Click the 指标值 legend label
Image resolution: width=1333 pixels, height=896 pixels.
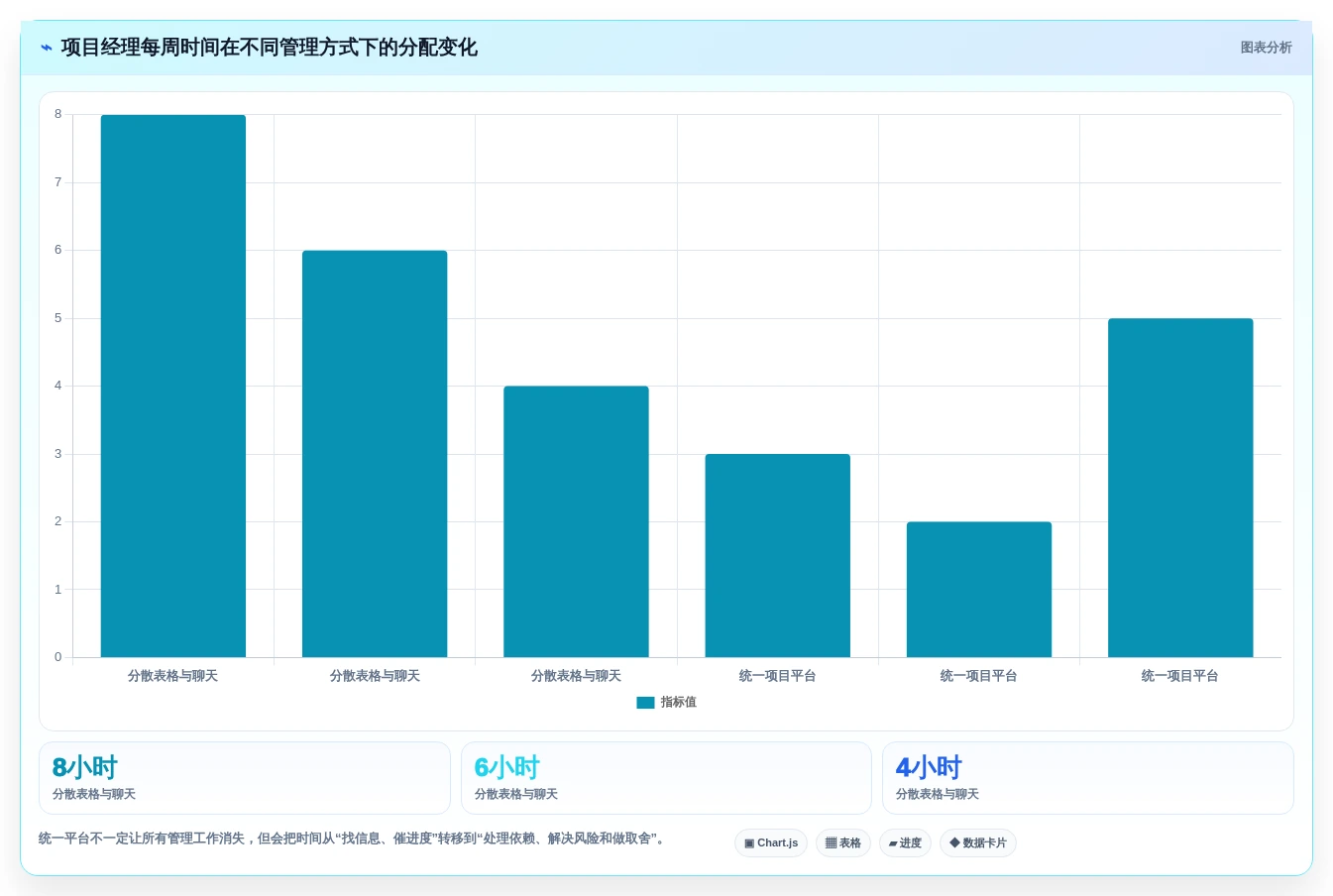(679, 702)
